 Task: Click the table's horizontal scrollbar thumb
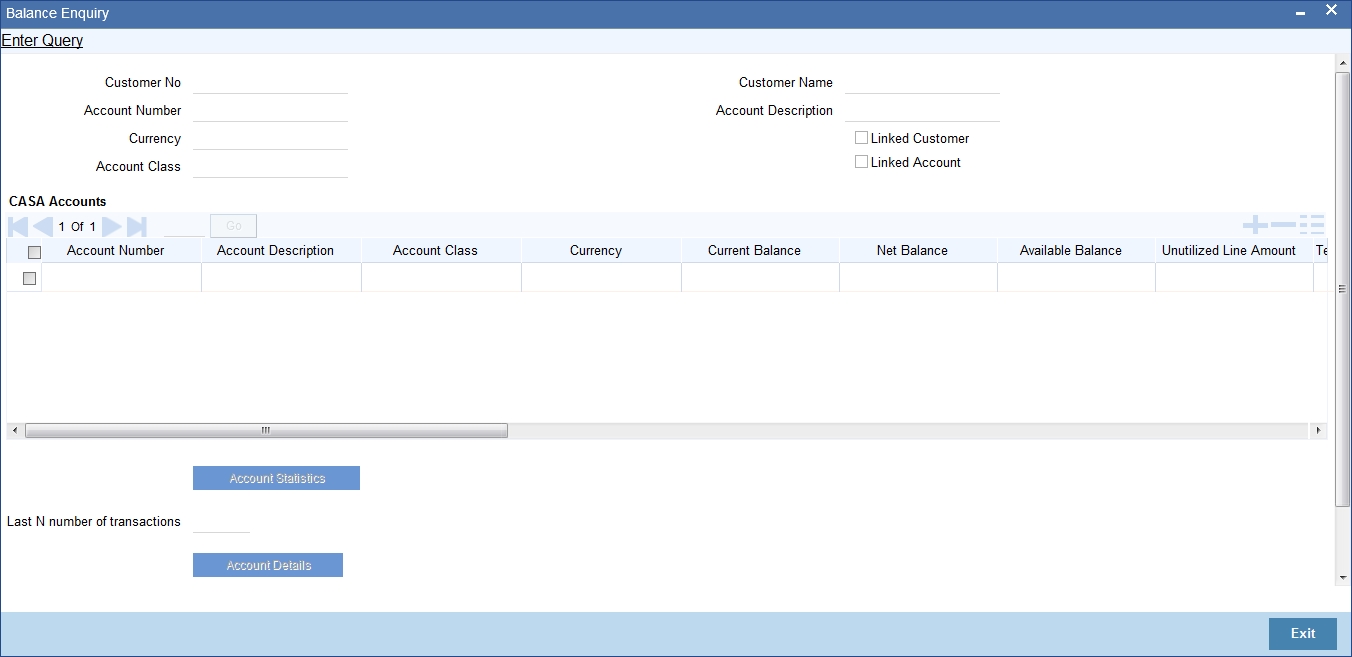266,430
